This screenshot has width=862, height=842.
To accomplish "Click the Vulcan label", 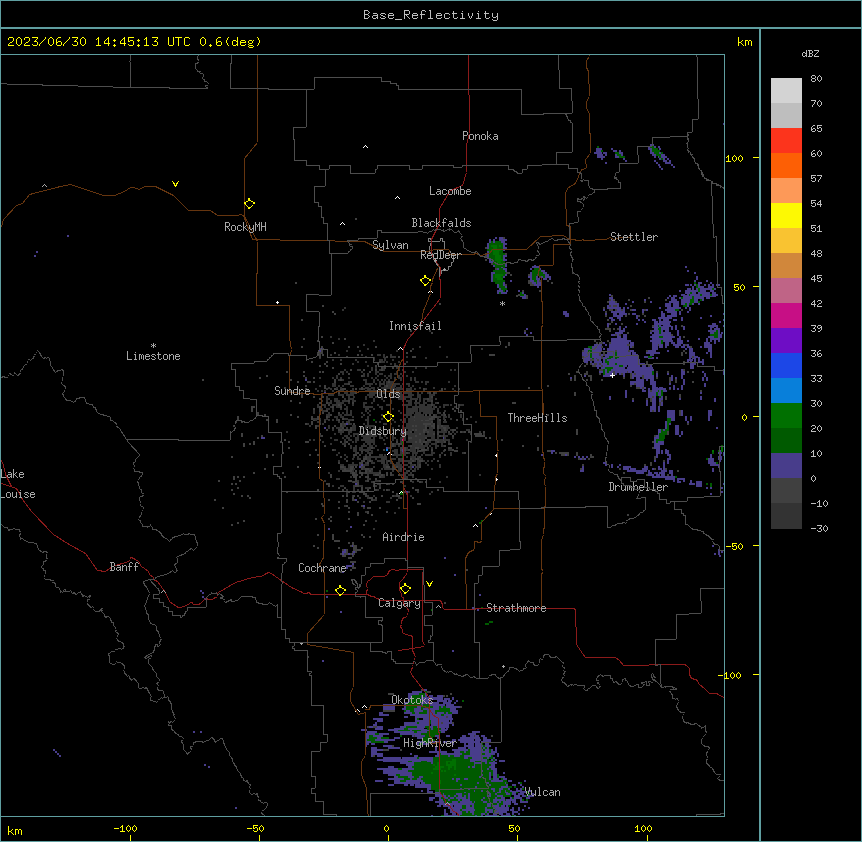I will click(x=542, y=792).
